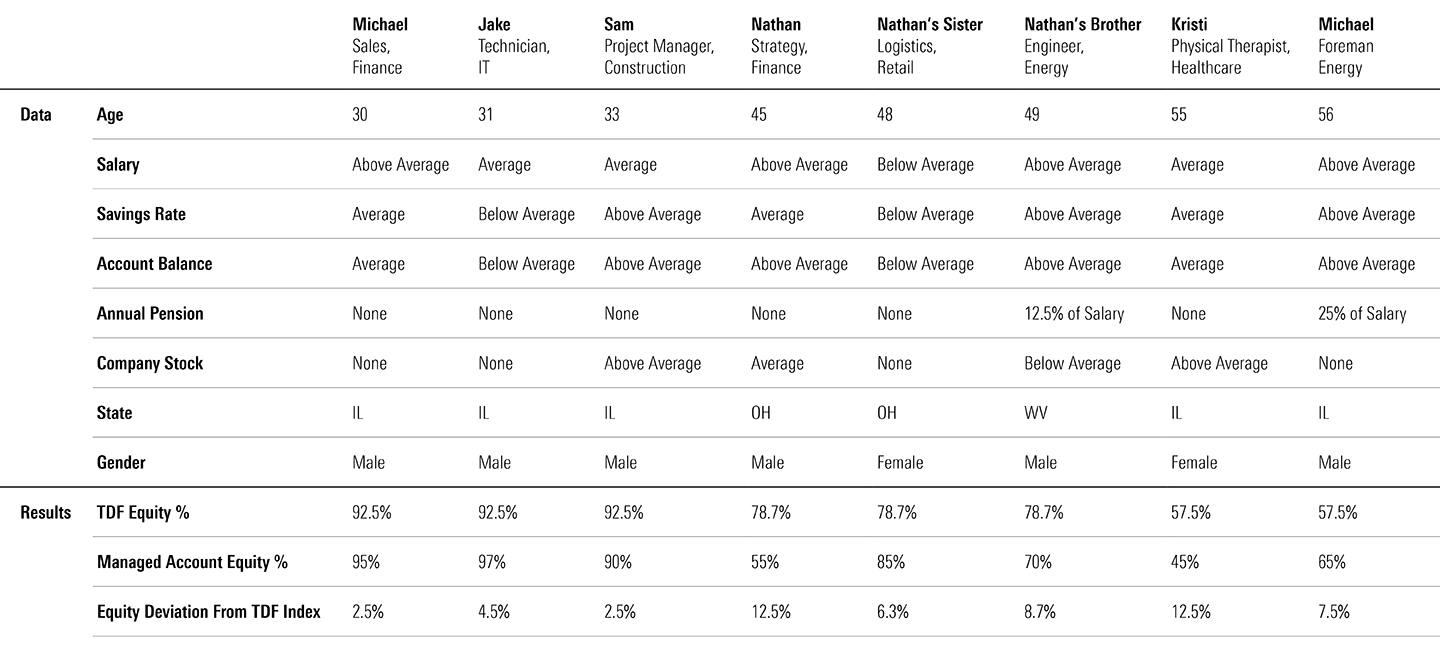Screen dimensions: 1440x660
Task: Click the "12.5% of Salary" pension cell
Action: [1074, 313]
